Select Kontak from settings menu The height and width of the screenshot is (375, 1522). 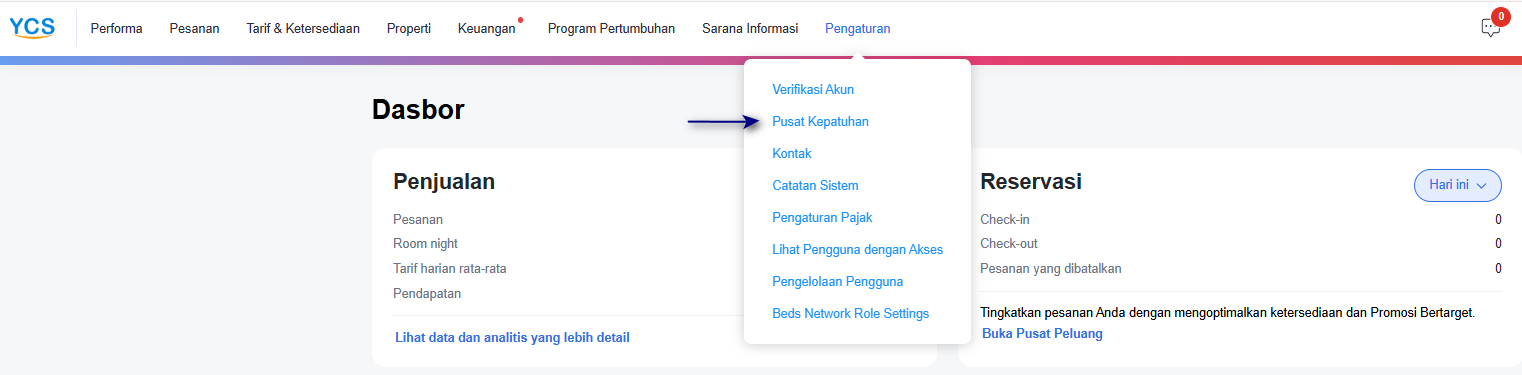[792, 154]
